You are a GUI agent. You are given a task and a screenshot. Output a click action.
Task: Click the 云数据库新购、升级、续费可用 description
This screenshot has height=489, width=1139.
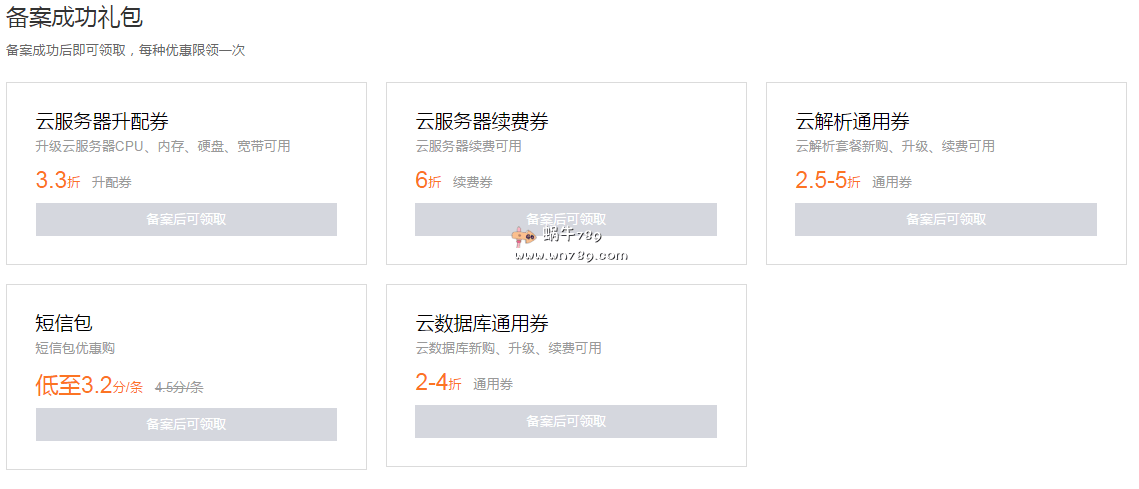[x=508, y=348]
